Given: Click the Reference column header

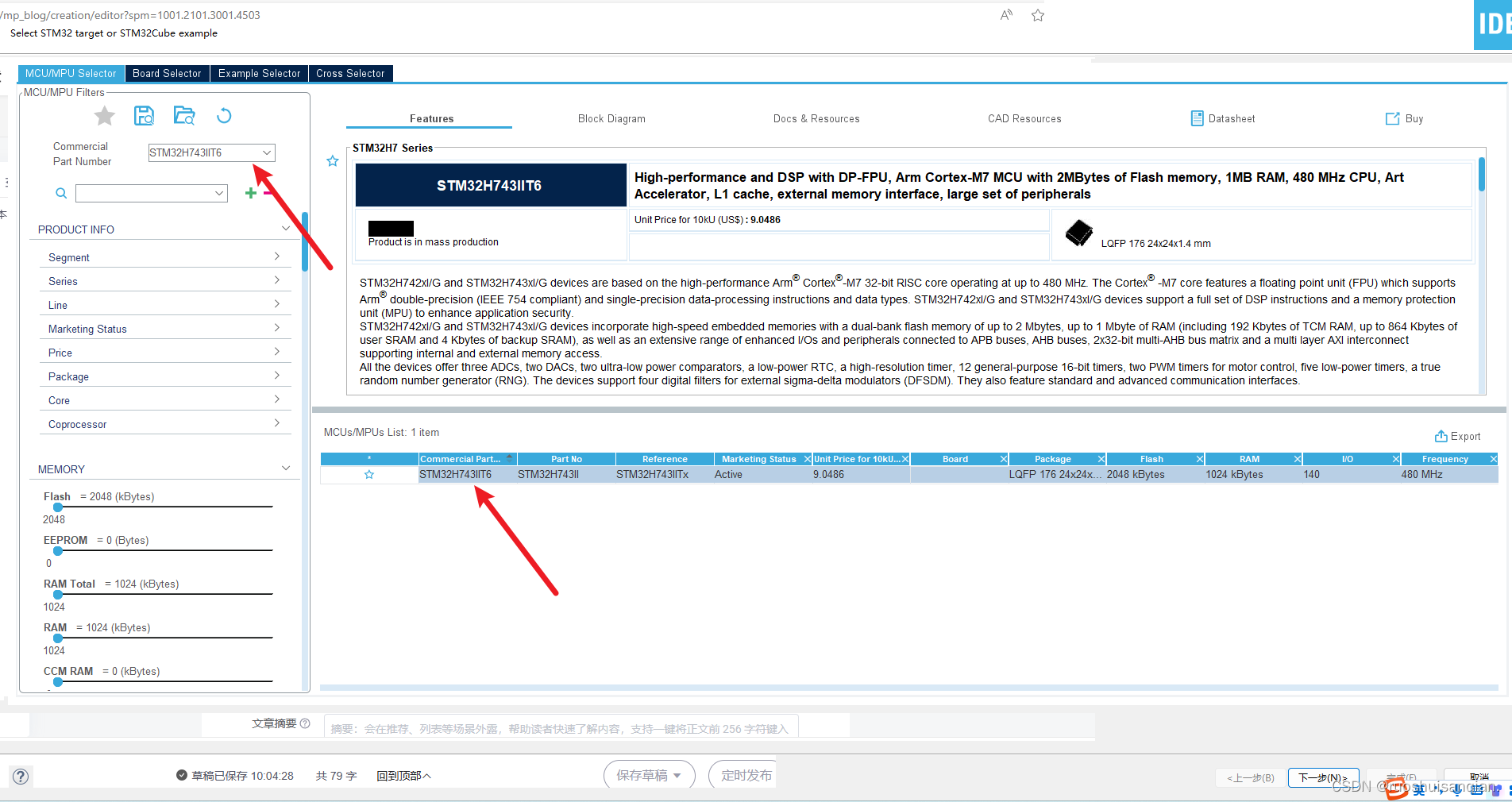Looking at the screenshot, I should tap(665, 459).
